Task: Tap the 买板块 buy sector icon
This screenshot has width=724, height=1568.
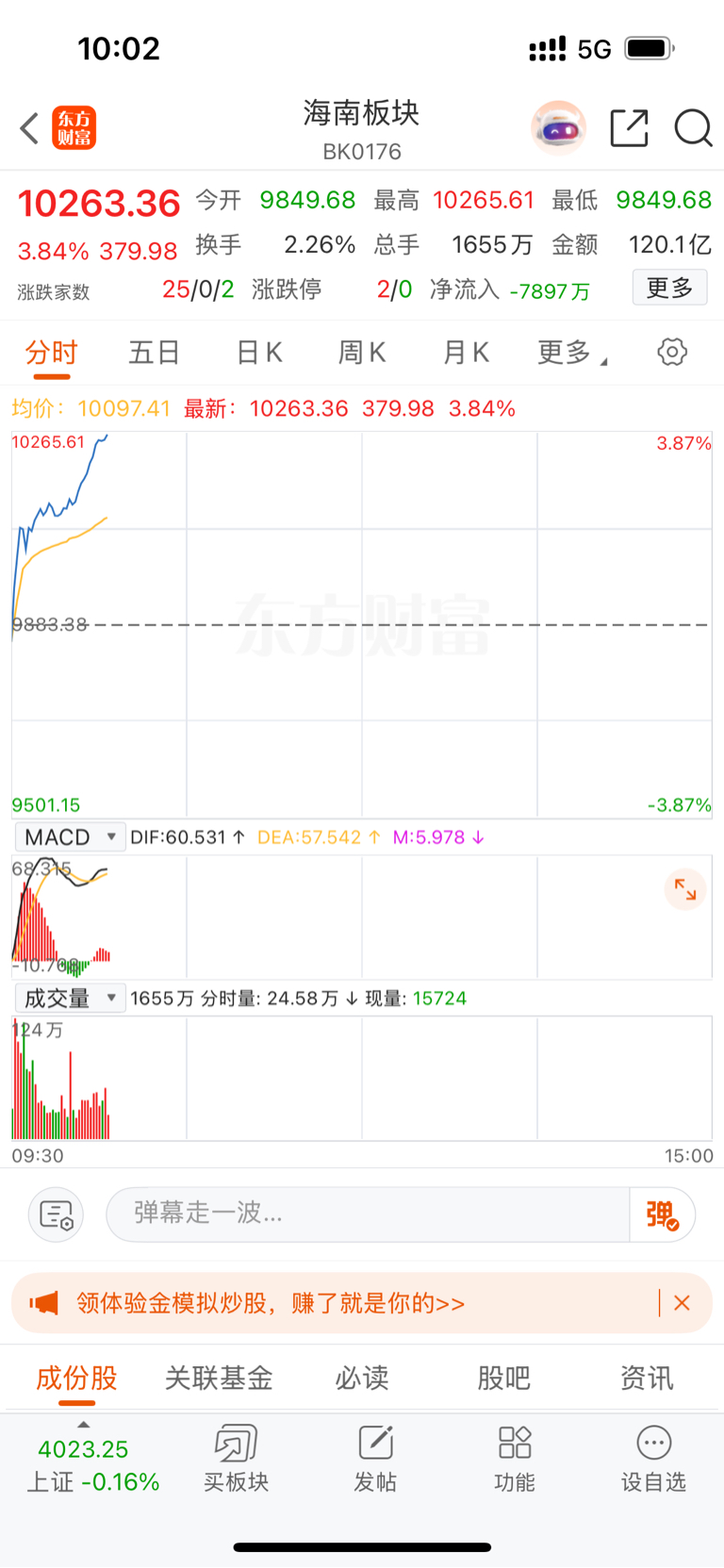Action: point(236,1458)
